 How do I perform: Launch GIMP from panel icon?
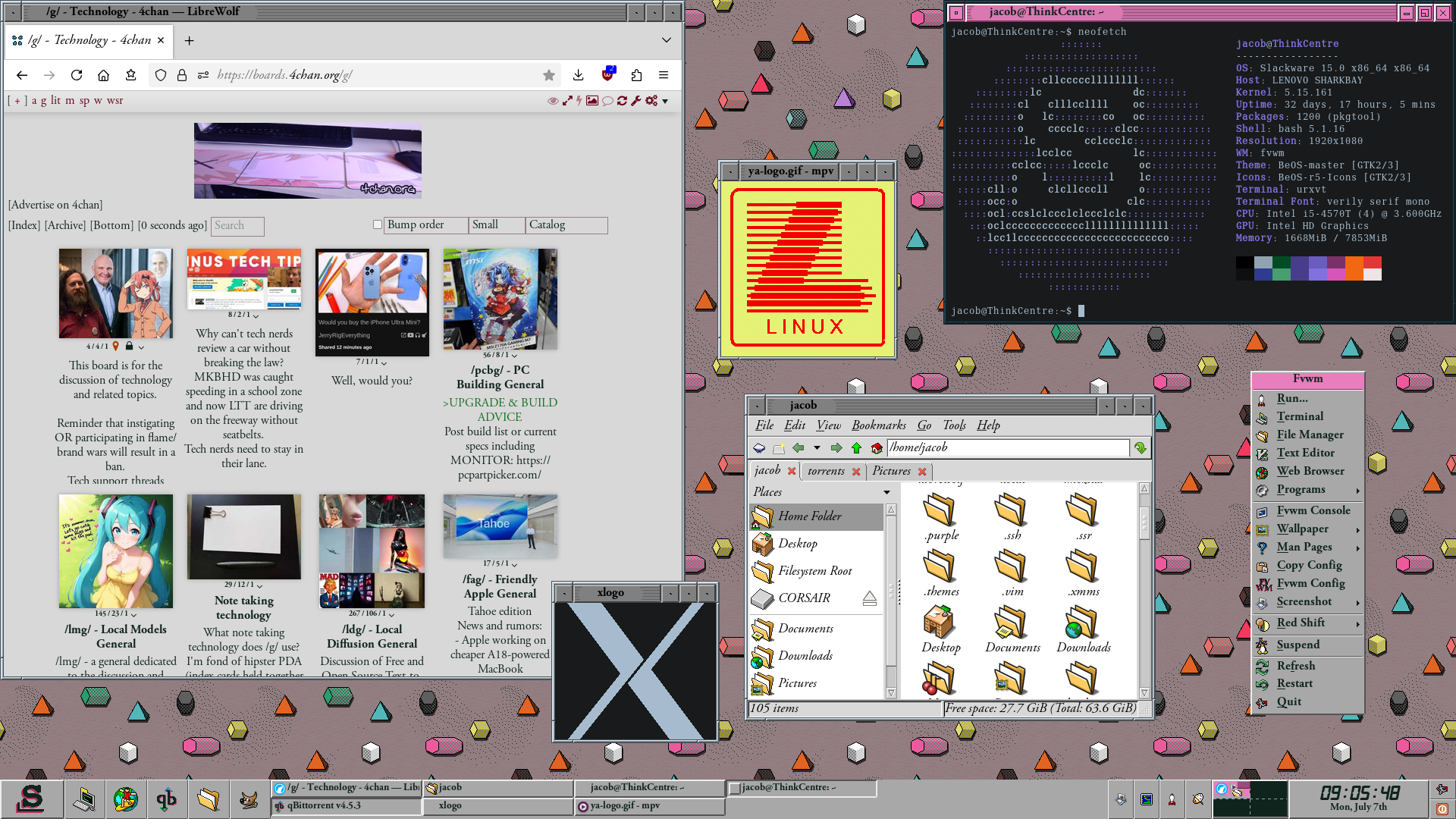[x=249, y=799]
